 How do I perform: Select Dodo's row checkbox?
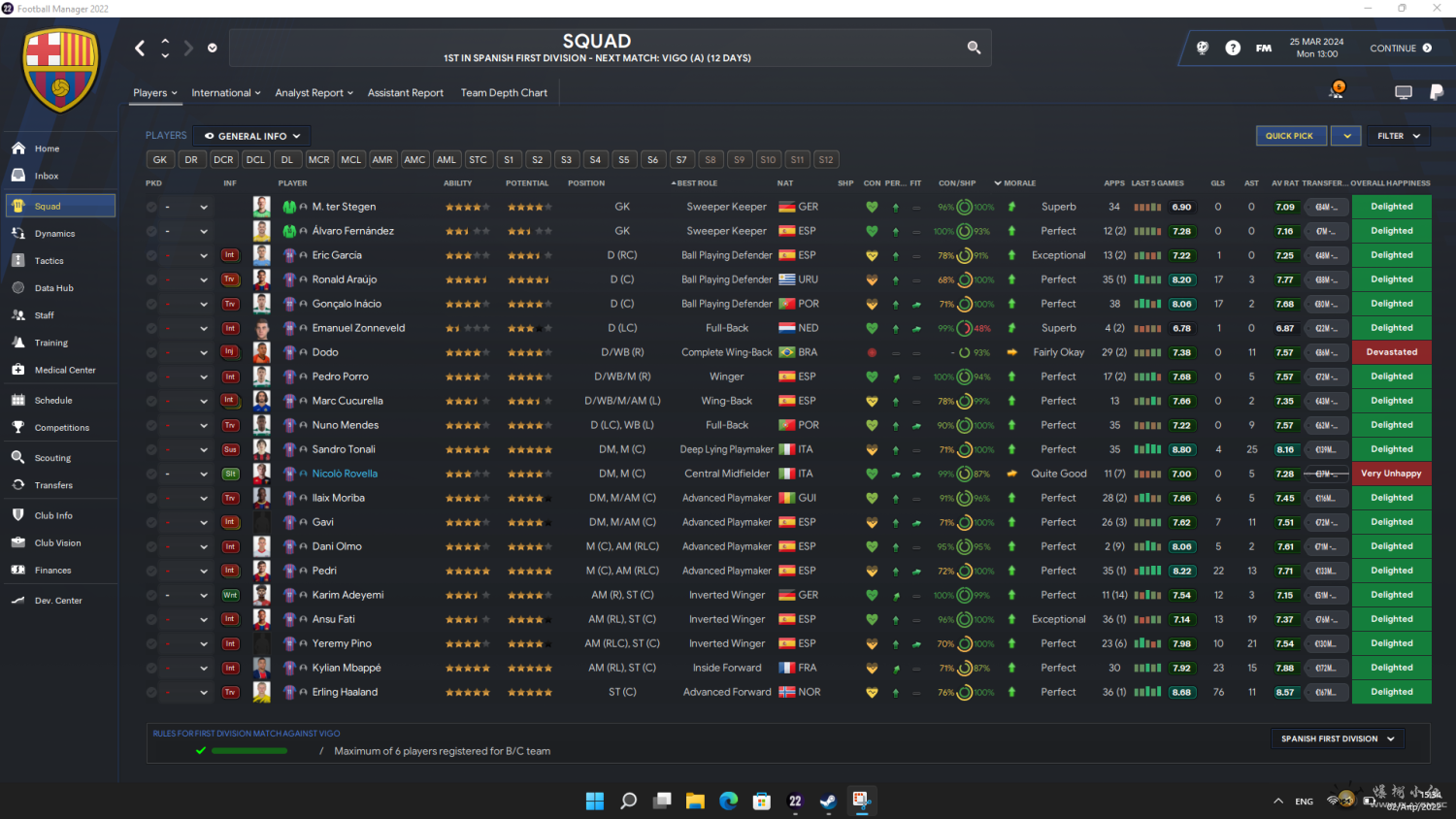pos(151,352)
